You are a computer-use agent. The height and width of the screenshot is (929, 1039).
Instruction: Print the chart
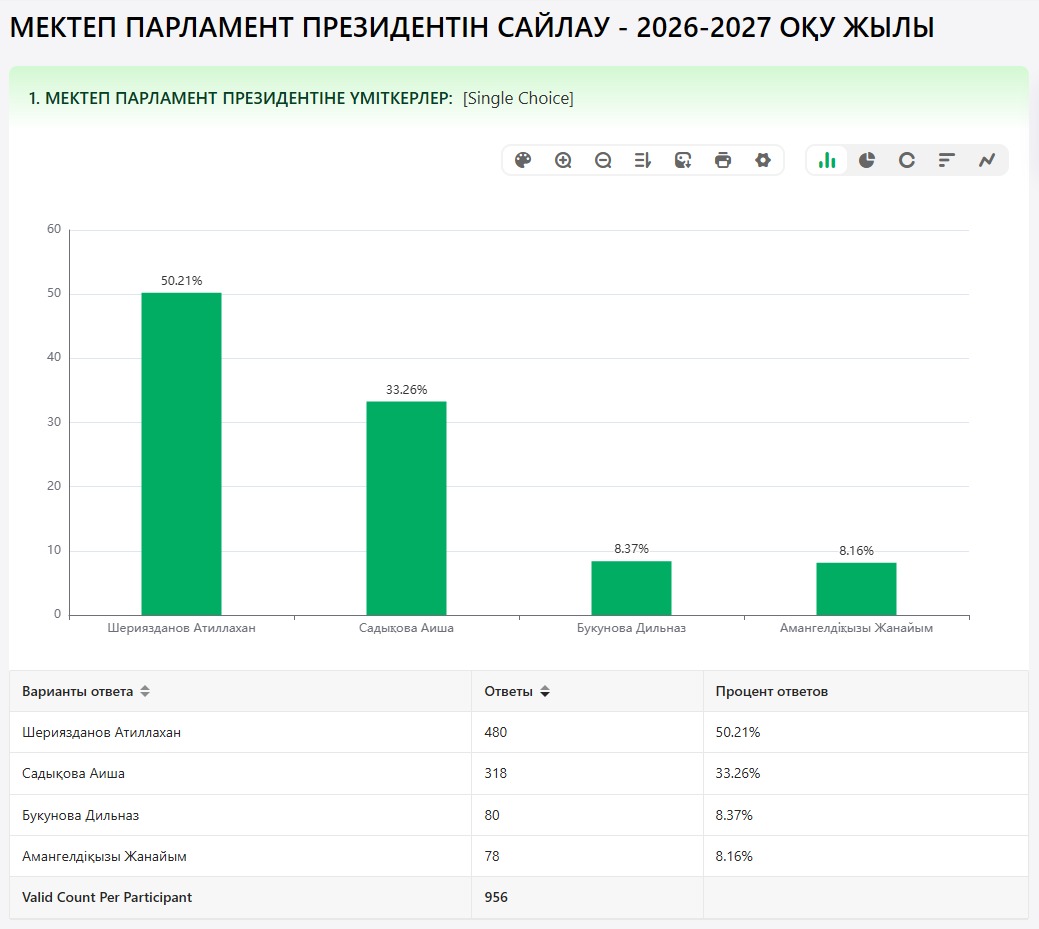coord(723,160)
